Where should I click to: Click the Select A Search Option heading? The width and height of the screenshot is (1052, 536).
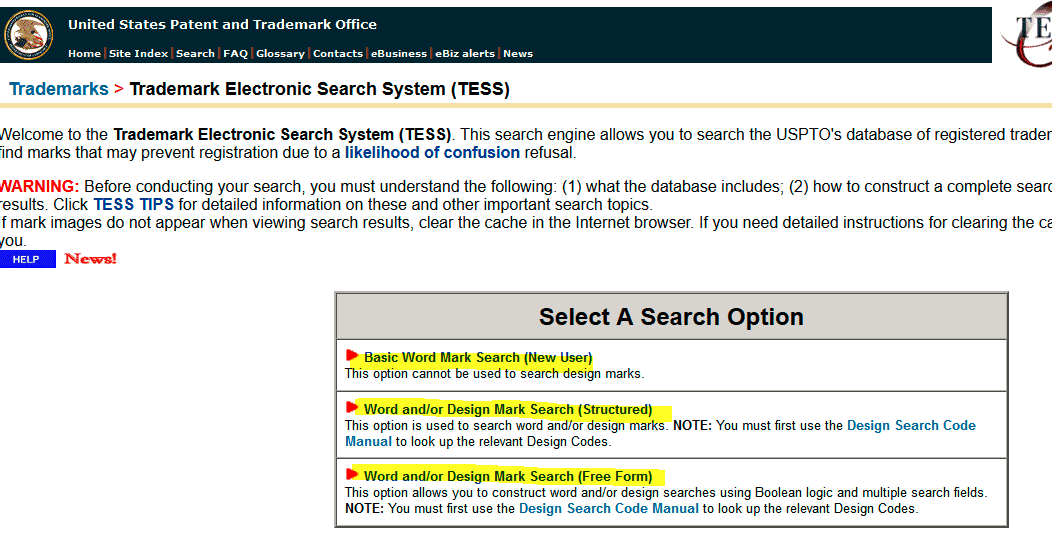pyautogui.click(x=671, y=317)
